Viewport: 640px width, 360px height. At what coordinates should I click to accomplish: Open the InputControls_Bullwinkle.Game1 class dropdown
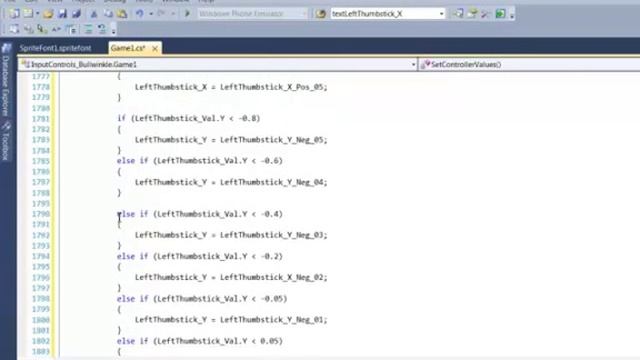pos(218,64)
